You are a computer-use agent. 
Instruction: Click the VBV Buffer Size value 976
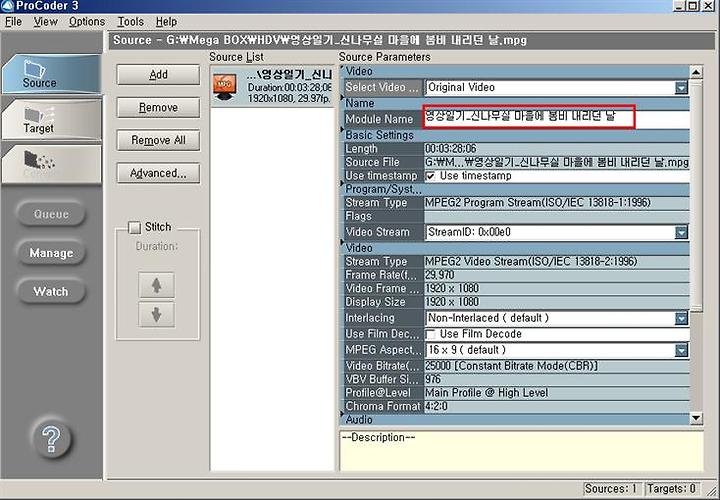click(x=433, y=379)
